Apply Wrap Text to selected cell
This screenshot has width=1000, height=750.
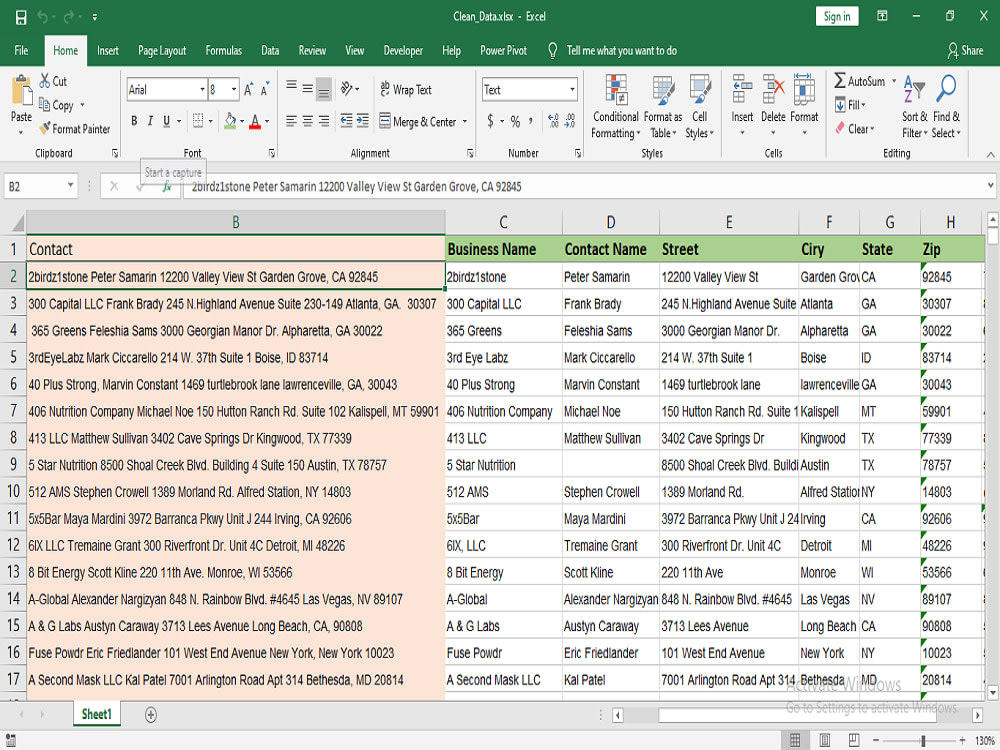point(403,89)
